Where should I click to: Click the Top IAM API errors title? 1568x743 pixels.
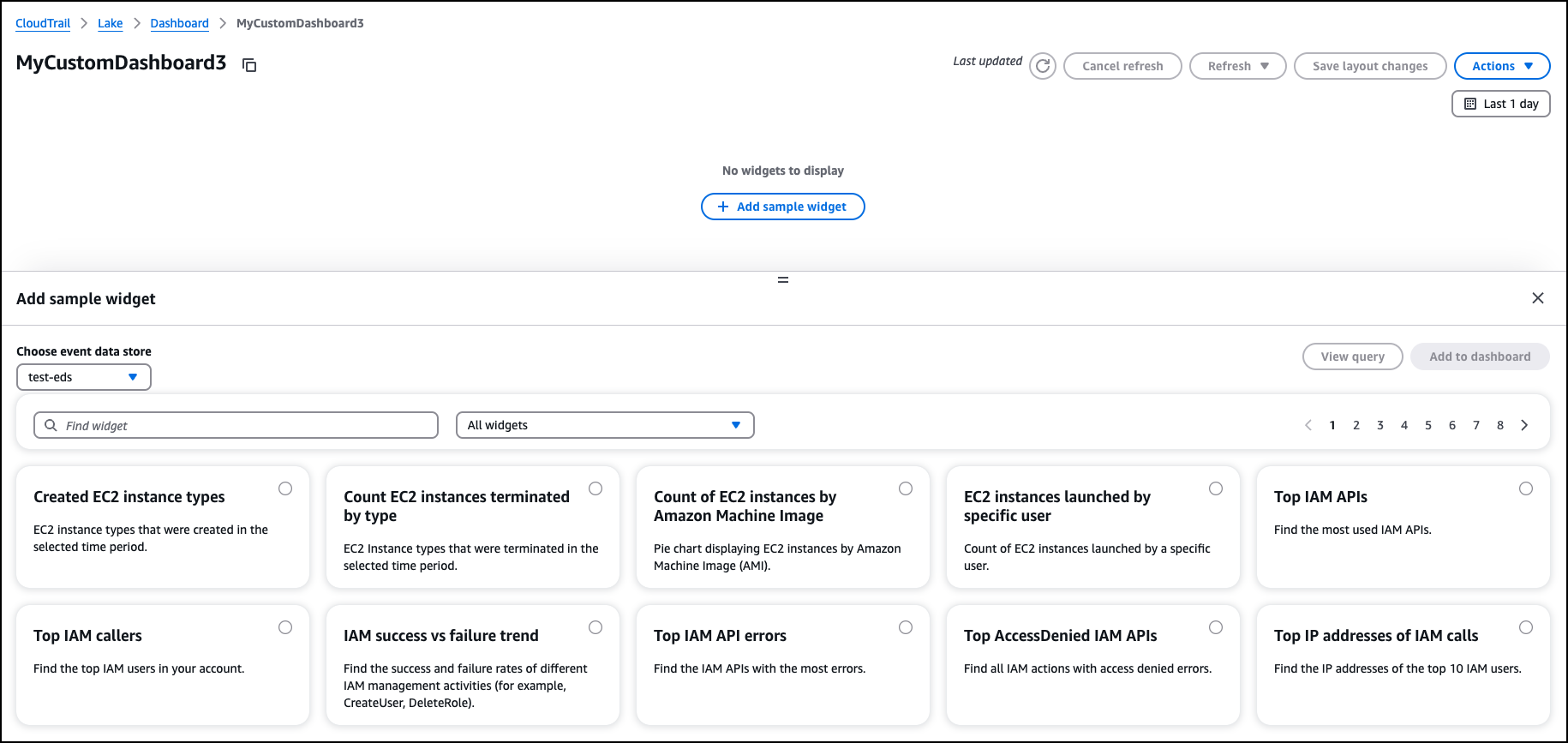pos(720,636)
